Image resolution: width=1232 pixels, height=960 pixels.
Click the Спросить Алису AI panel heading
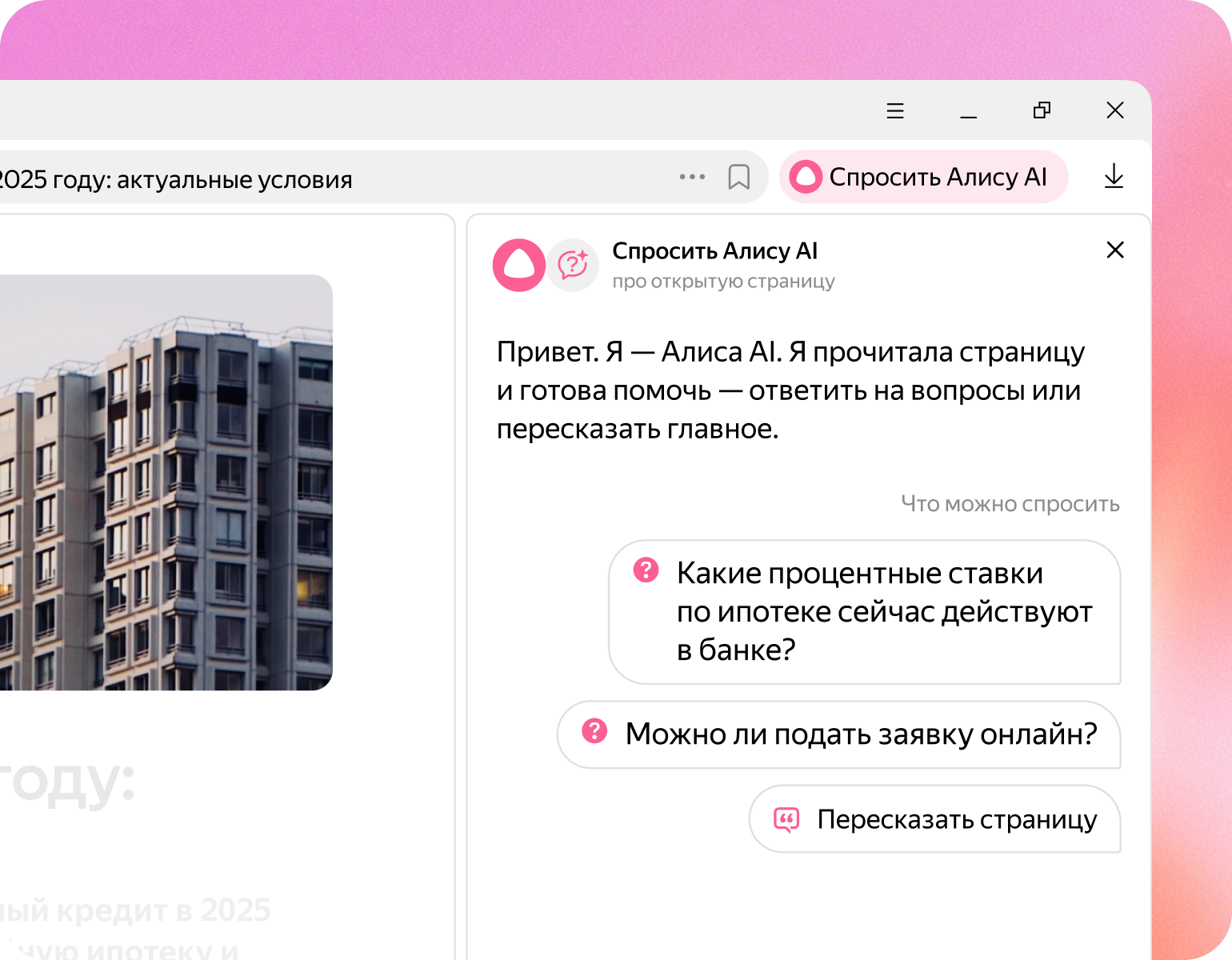(x=715, y=251)
